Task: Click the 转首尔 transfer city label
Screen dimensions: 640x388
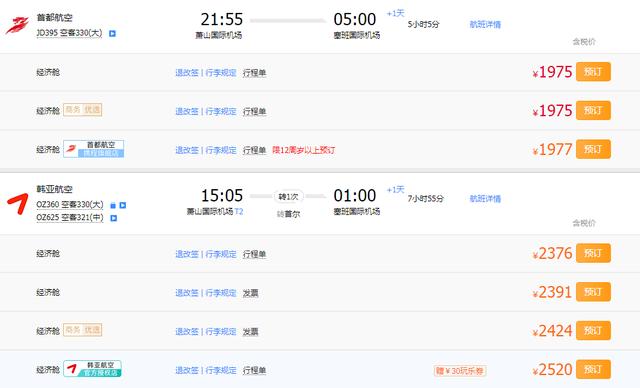Action: [x=289, y=214]
